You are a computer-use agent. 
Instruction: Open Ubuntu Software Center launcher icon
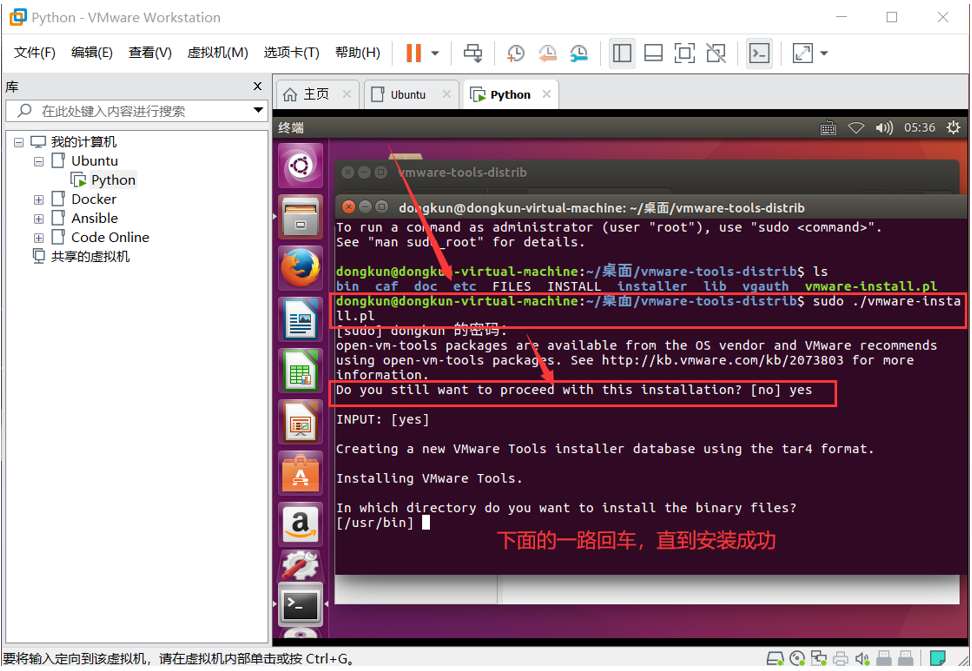pos(301,473)
